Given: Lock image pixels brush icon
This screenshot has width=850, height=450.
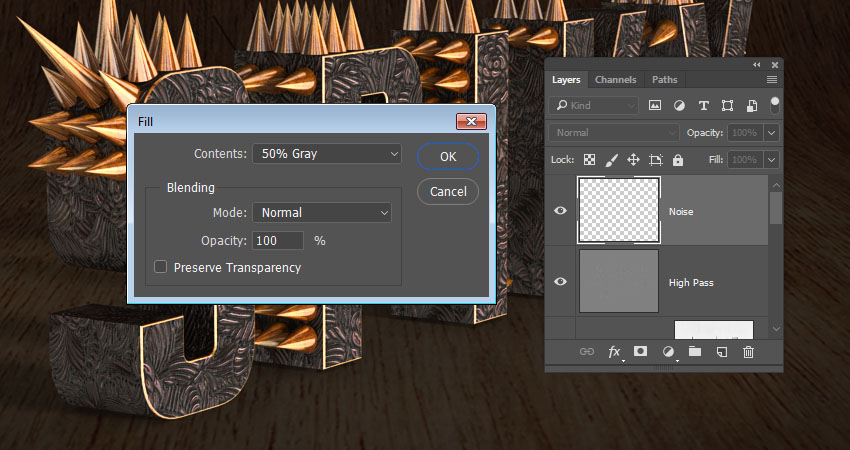Looking at the screenshot, I should pyautogui.click(x=611, y=159).
